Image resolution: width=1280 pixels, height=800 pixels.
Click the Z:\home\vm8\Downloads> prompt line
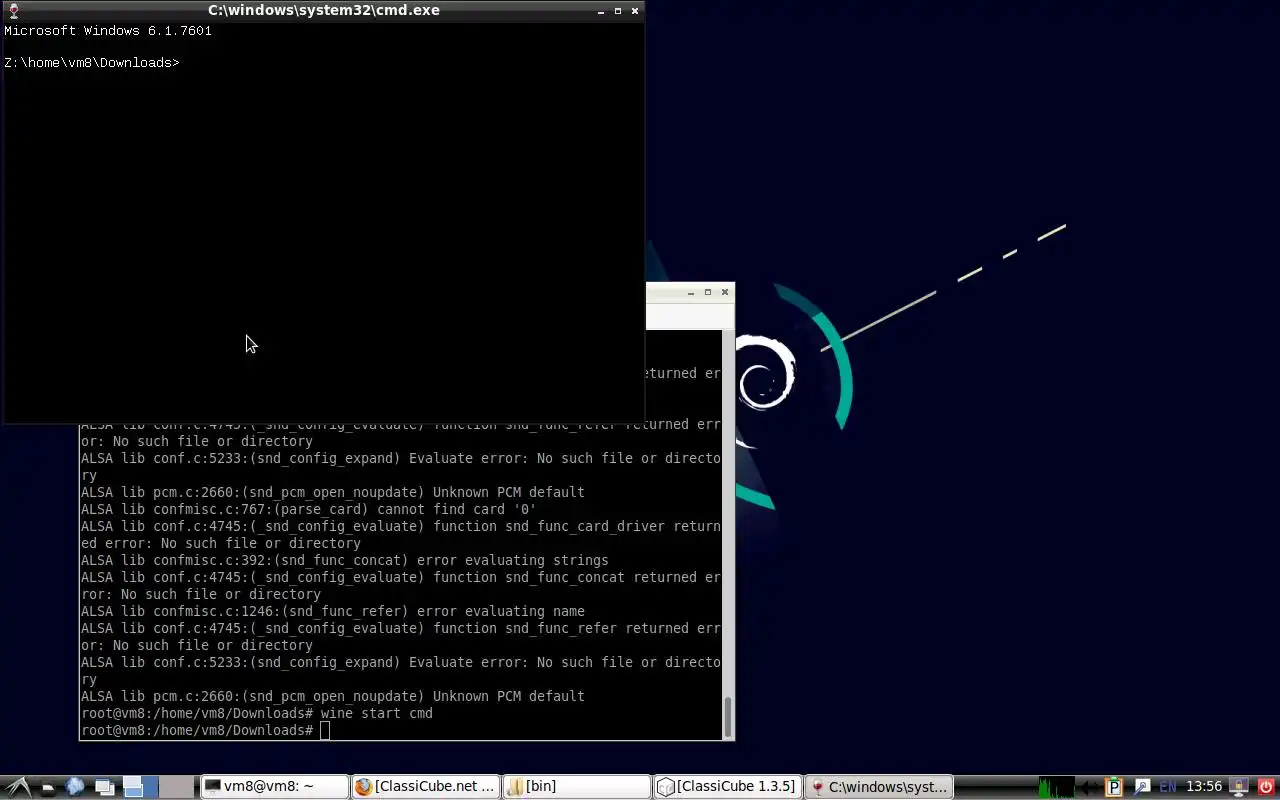click(x=92, y=63)
